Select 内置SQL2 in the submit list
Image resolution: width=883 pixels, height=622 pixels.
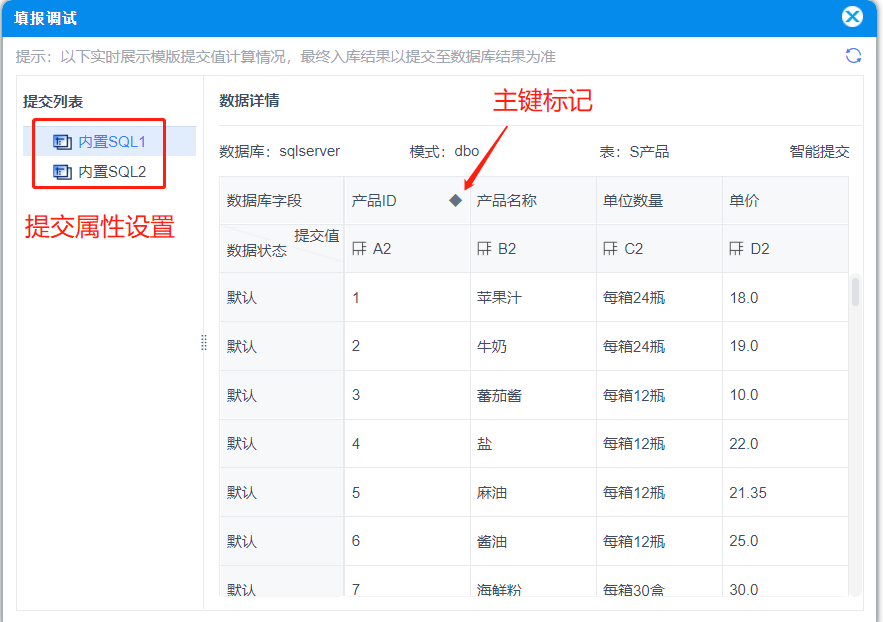tap(109, 171)
